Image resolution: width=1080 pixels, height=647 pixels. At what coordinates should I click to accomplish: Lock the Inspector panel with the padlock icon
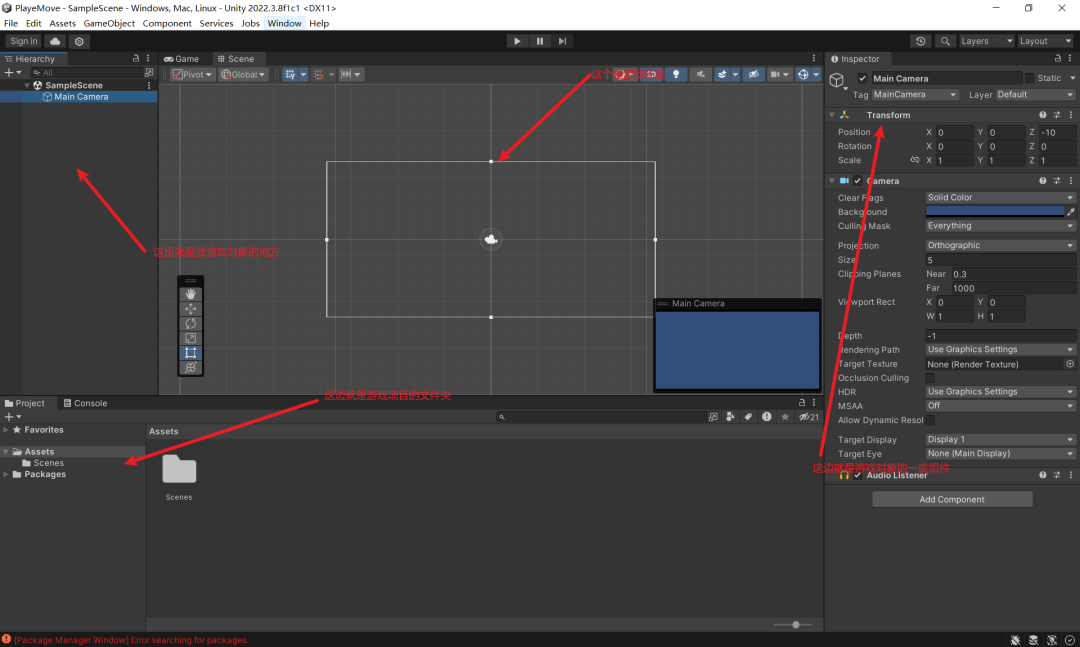click(x=1058, y=59)
